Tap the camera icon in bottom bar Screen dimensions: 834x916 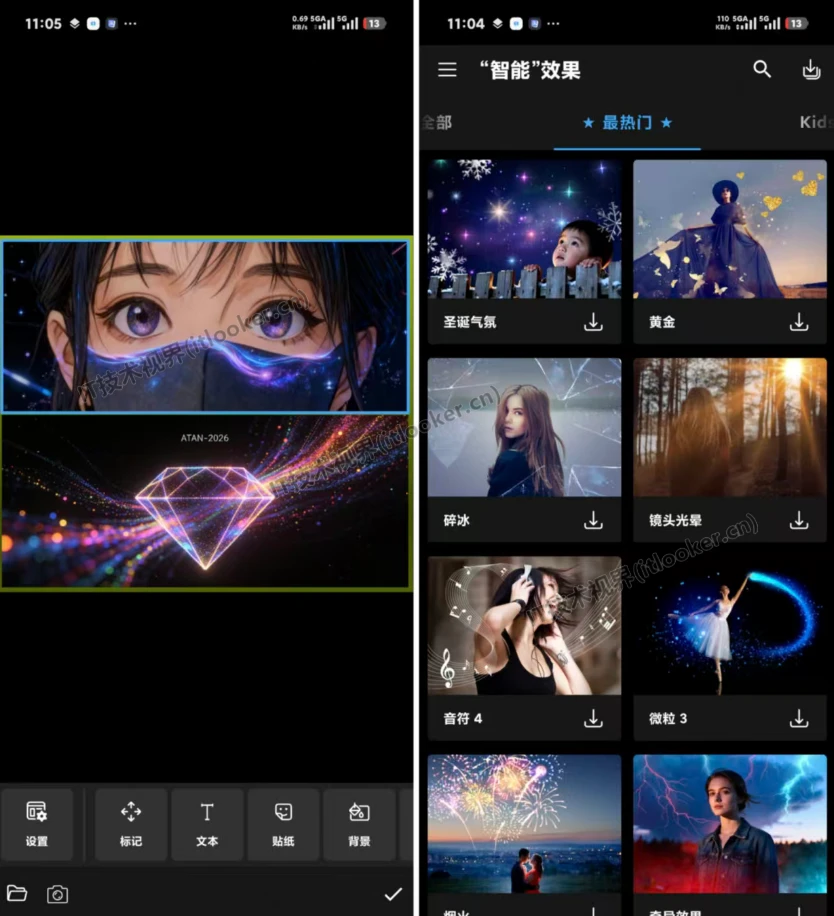click(58, 894)
